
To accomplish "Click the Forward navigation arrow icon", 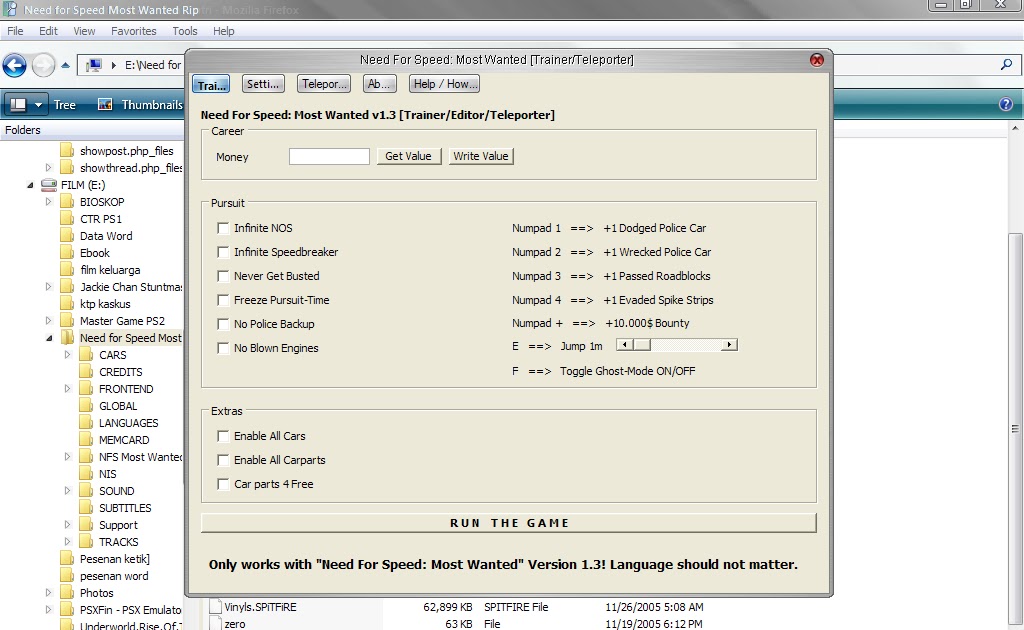I will coord(44,65).
